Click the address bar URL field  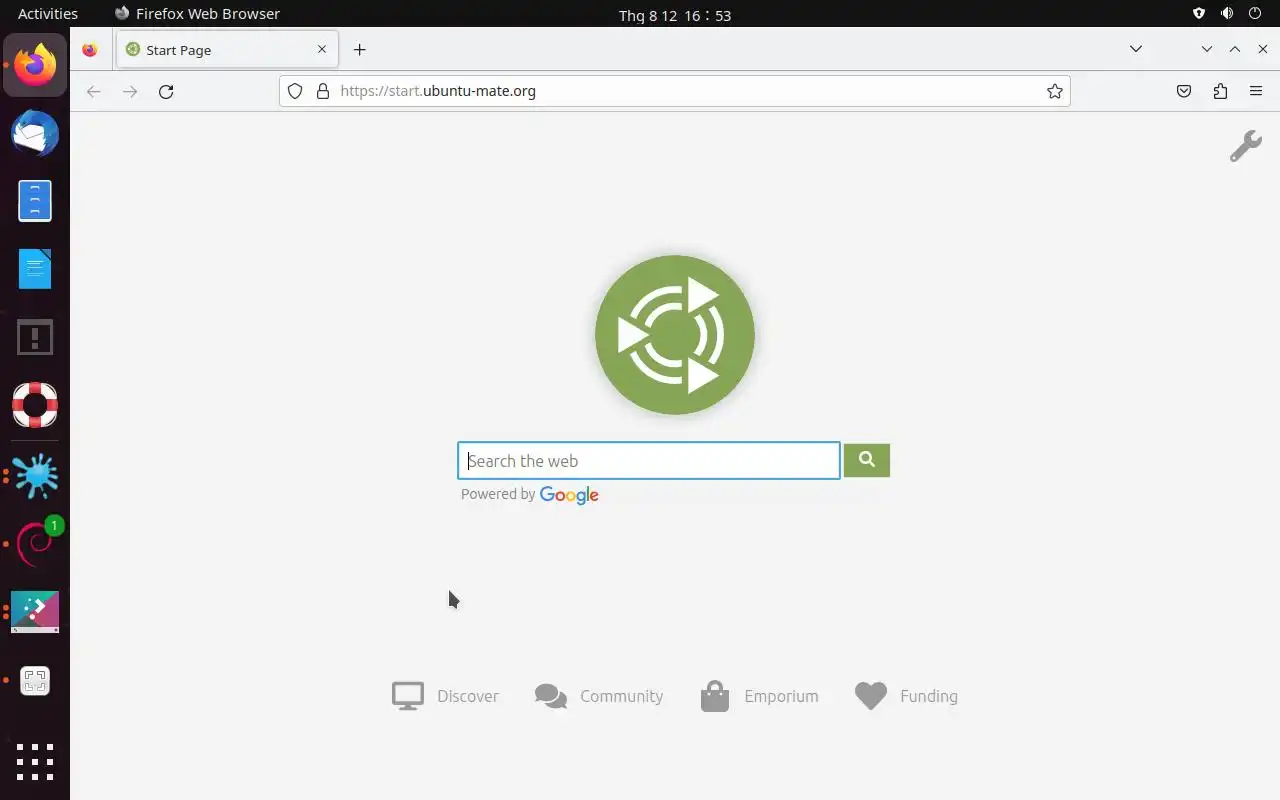pyautogui.click(x=675, y=91)
